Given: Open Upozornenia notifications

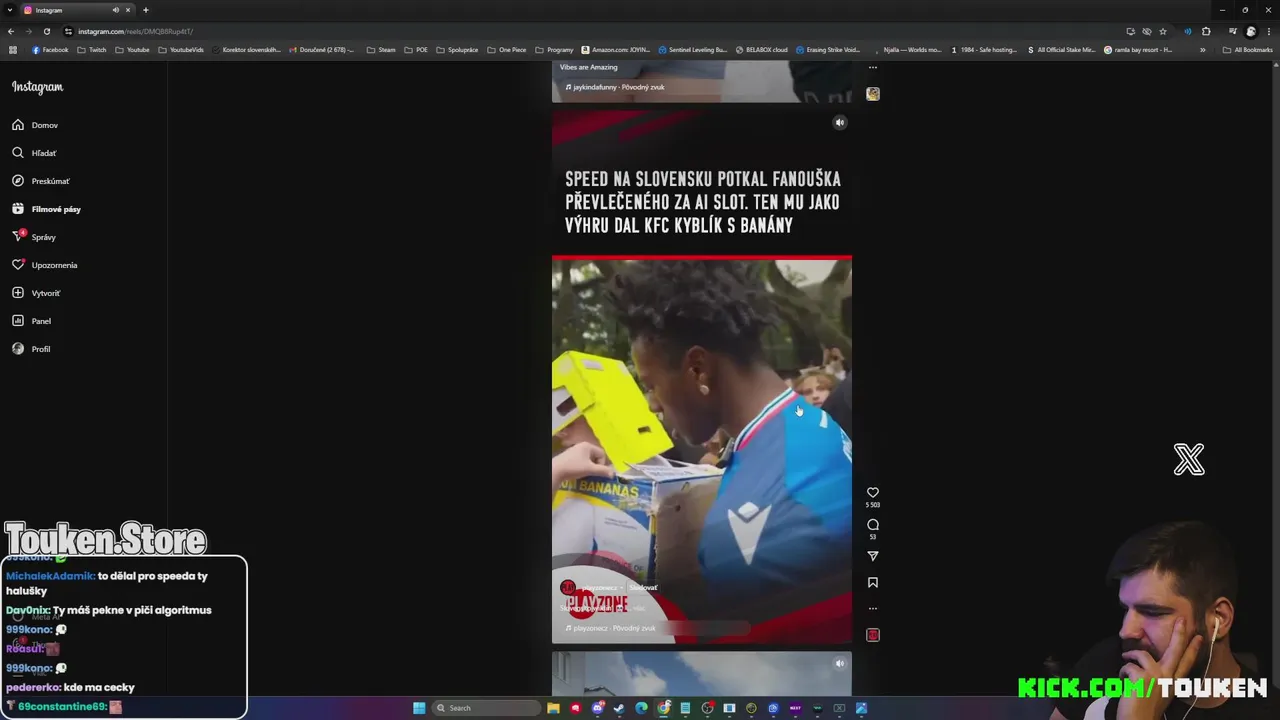Looking at the screenshot, I should [x=45, y=265].
